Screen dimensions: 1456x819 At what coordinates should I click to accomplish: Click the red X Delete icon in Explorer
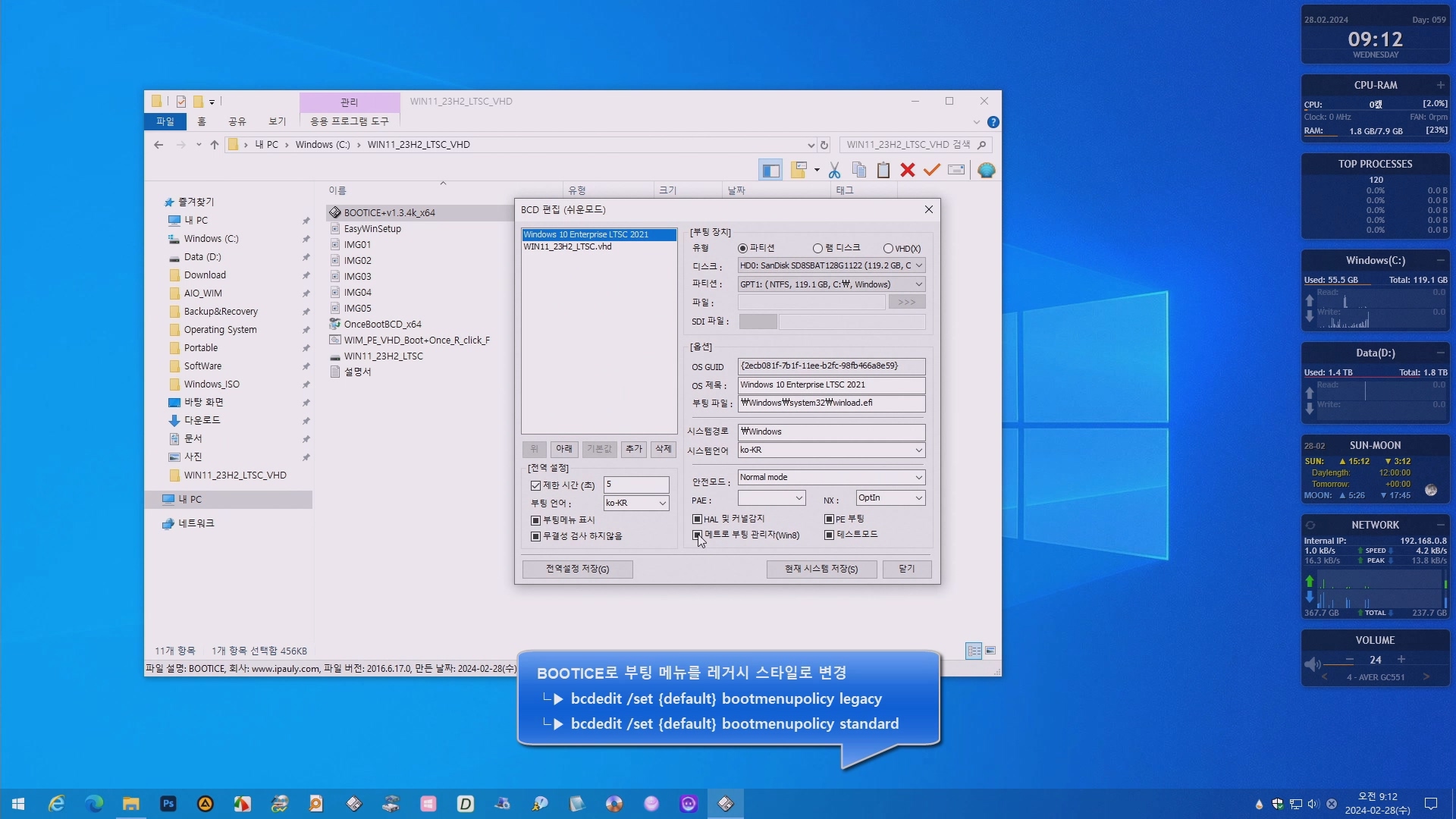click(x=908, y=170)
